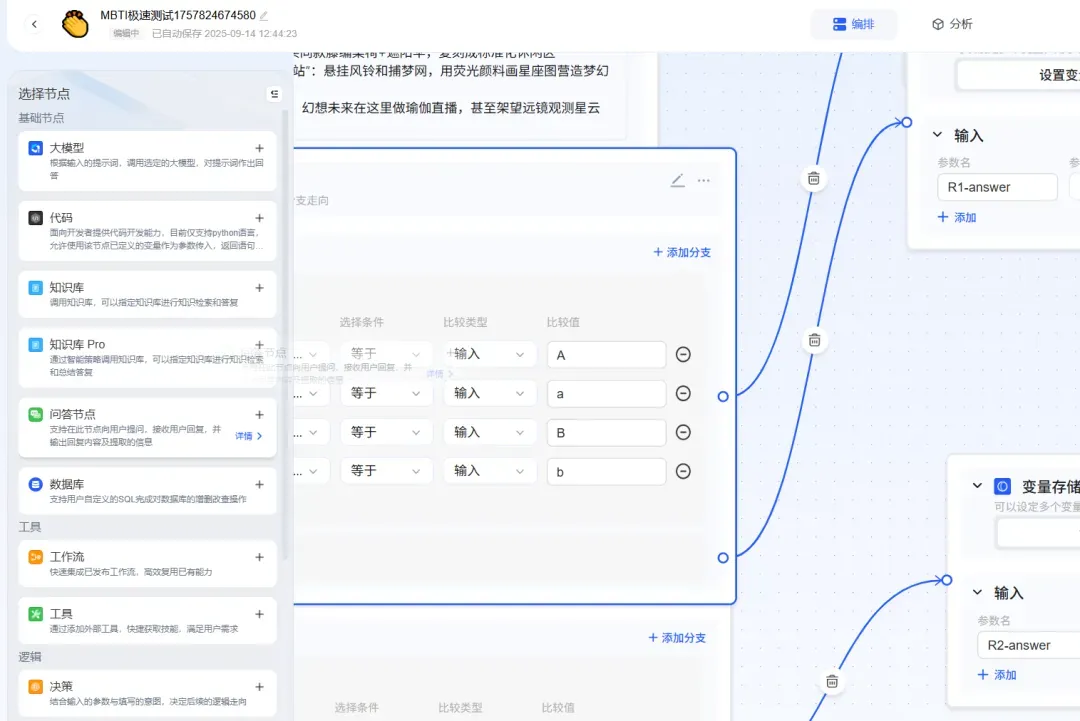
Task: Click the 大模型 node icon
Action: point(35,148)
